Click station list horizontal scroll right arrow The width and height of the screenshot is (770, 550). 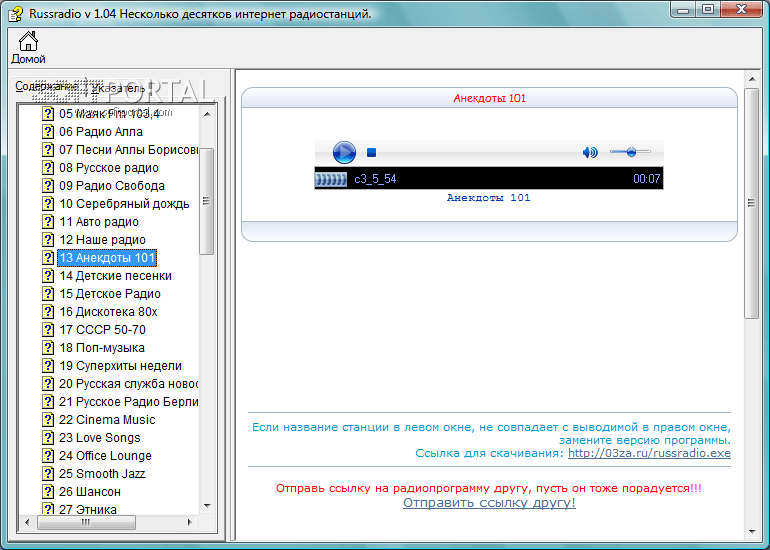tap(190, 522)
